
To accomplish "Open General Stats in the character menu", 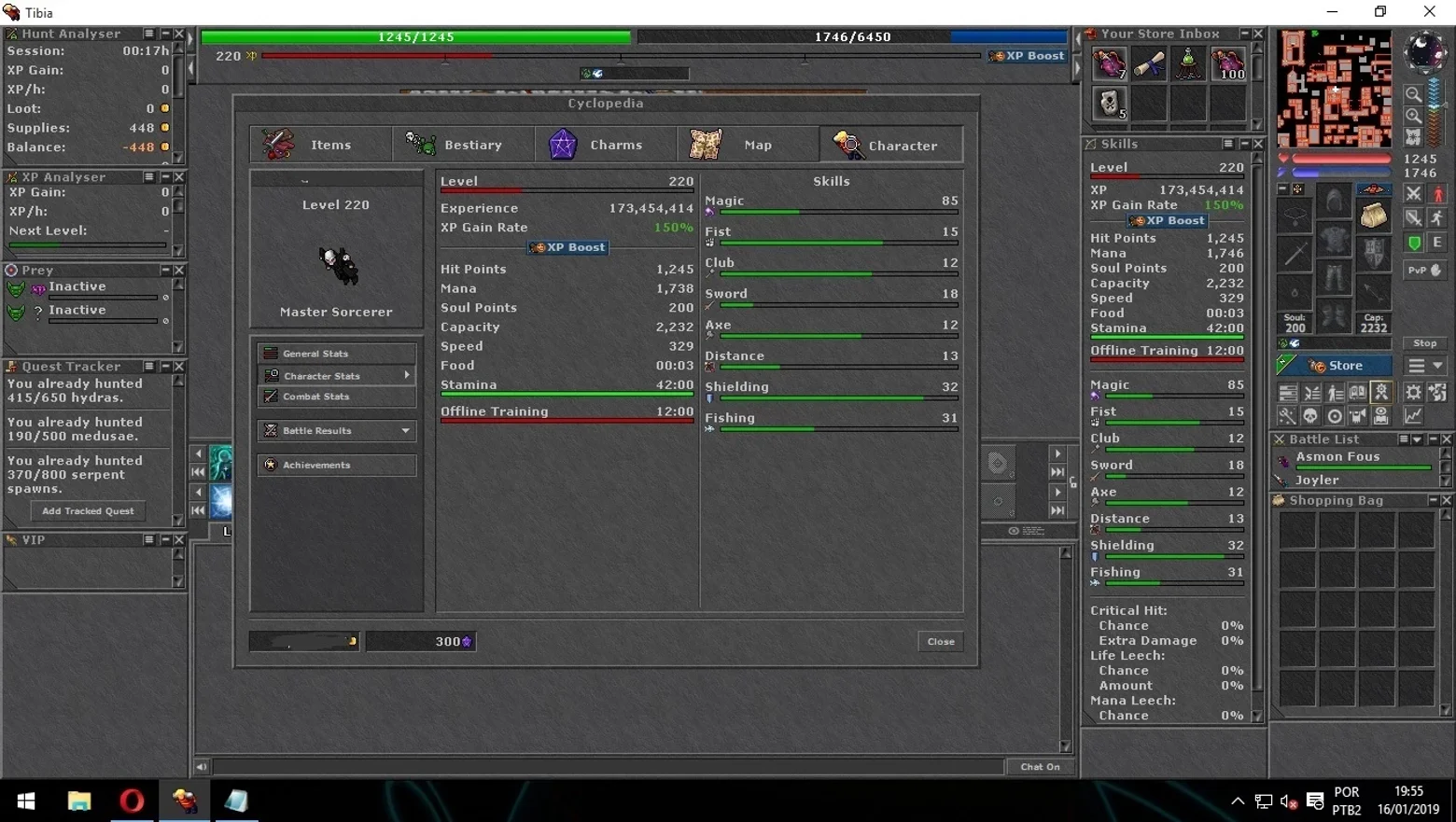I will [337, 354].
